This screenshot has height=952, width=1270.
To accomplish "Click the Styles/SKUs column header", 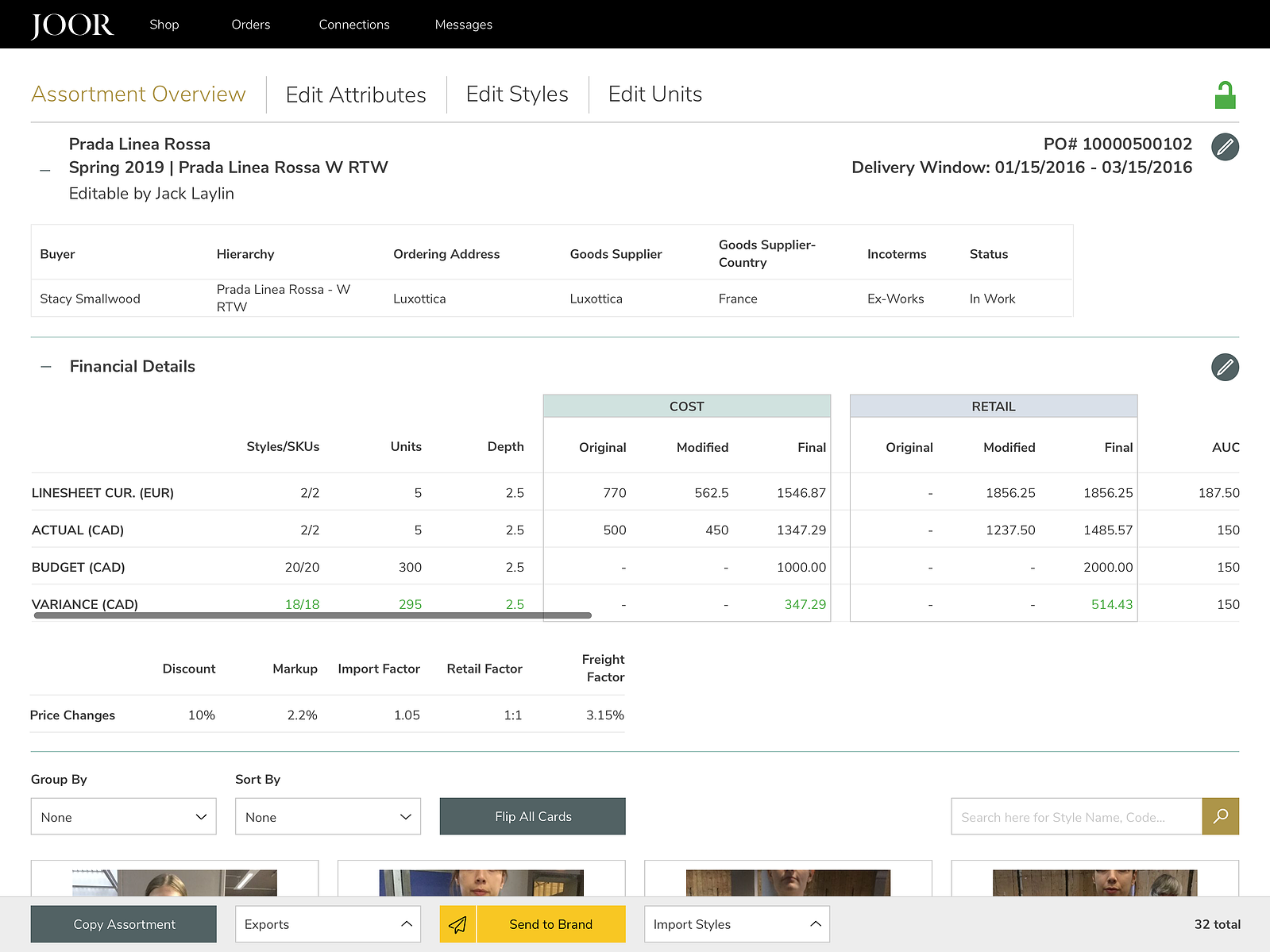I will coord(283,446).
